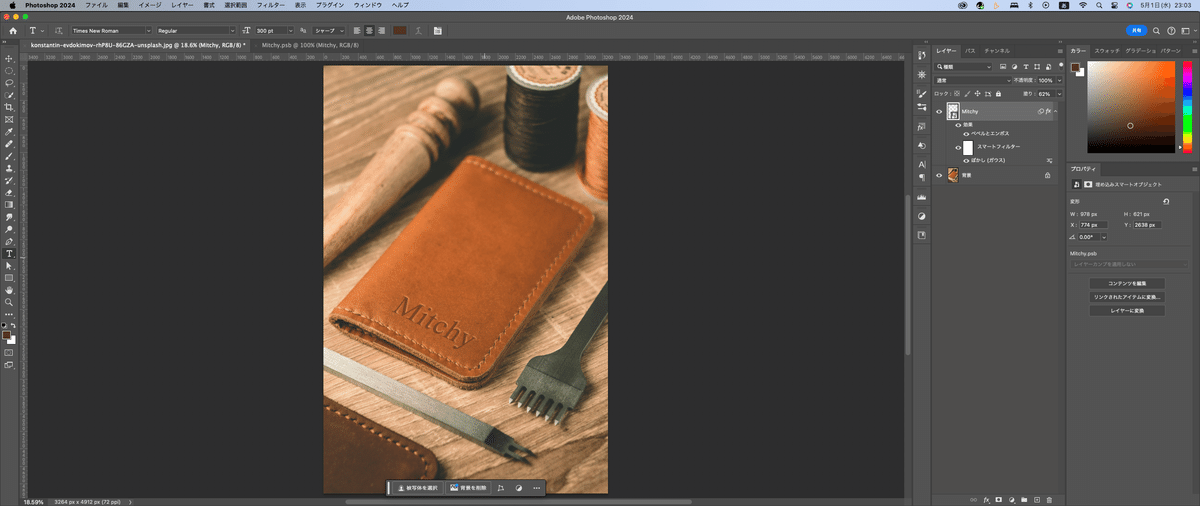Hide the 背景 layer
The width and height of the screenshot is (1200, 506).
pyautogui.click(x=939, y=175)
